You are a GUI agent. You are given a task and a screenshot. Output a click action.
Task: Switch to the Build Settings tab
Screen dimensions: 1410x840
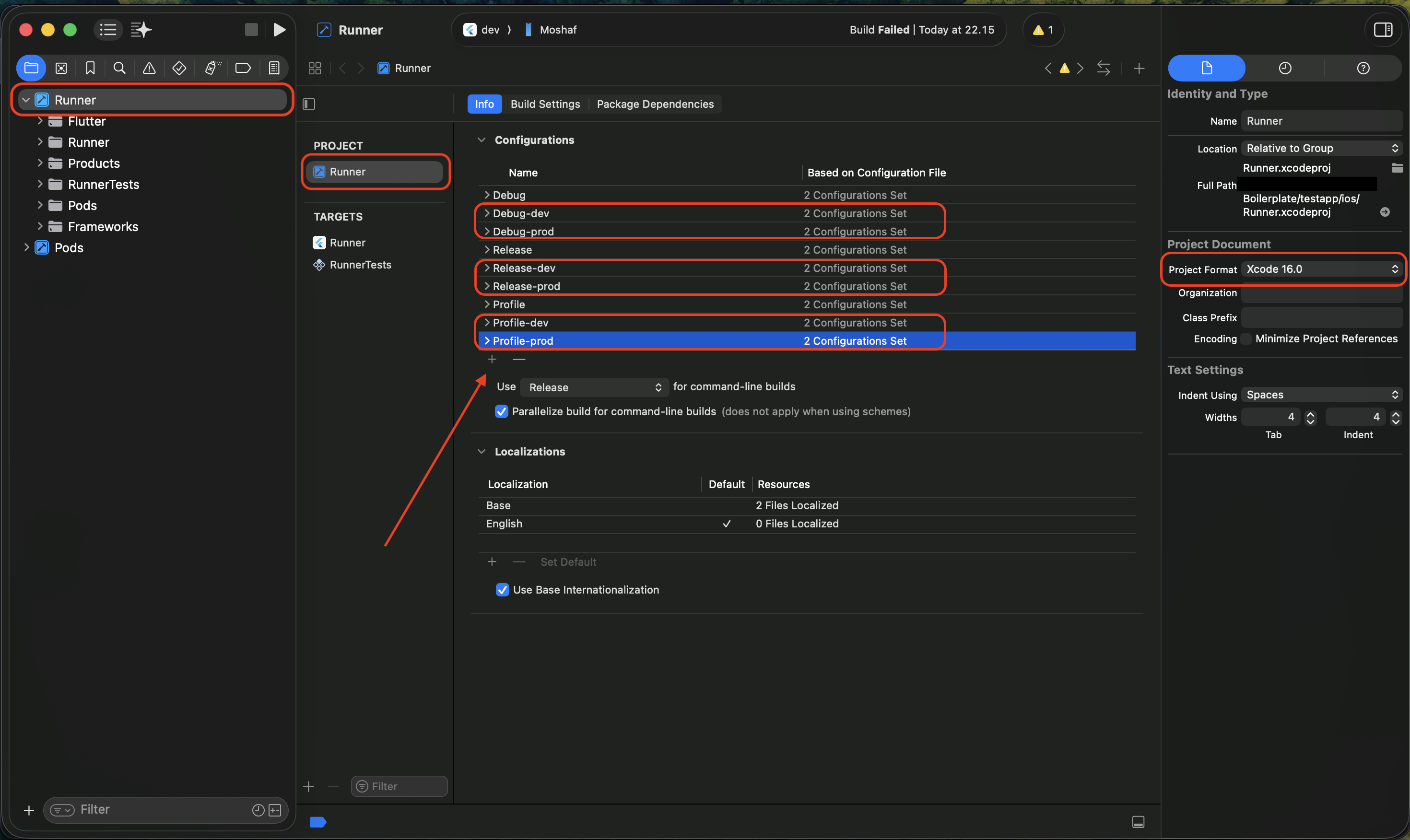click(544, 104)
